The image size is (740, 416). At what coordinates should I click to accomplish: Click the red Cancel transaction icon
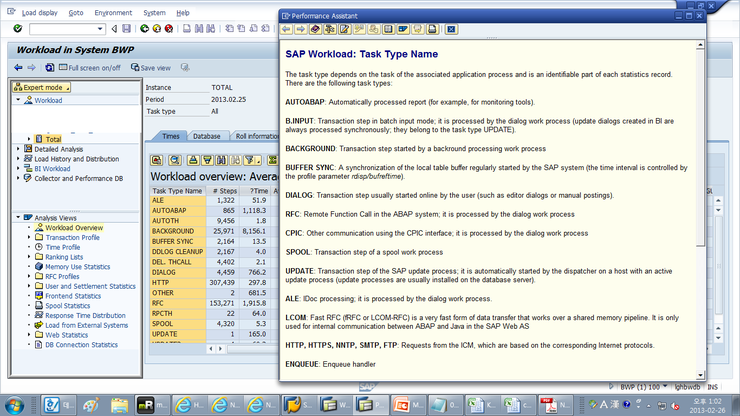169,29
